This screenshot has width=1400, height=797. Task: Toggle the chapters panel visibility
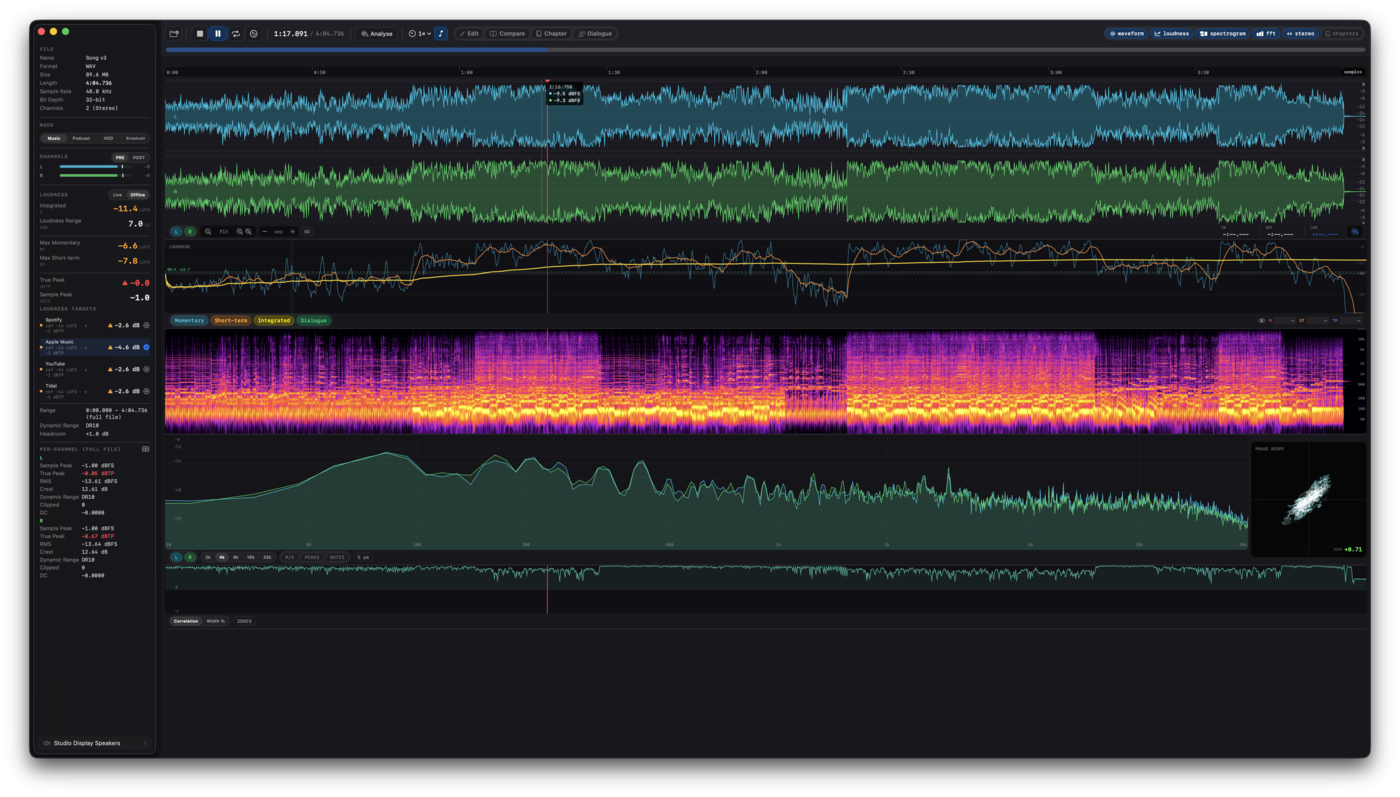pyautogui.click(x=1342, y=33)
